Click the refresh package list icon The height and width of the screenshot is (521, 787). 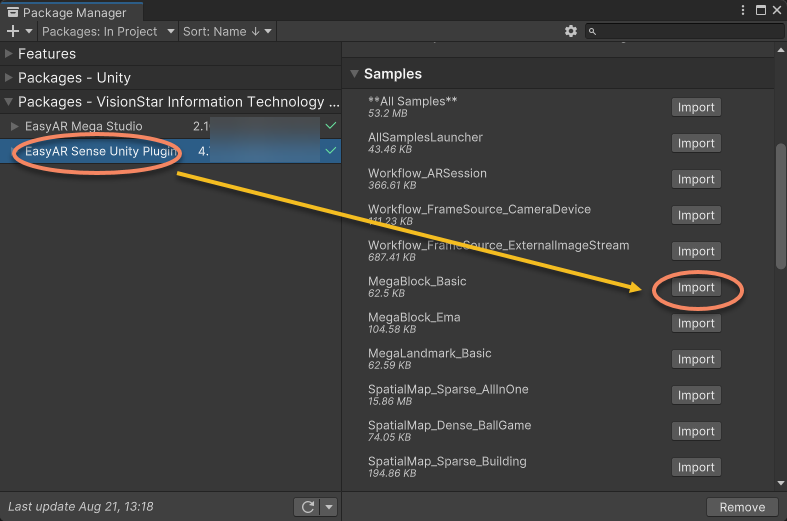point(307,507)
